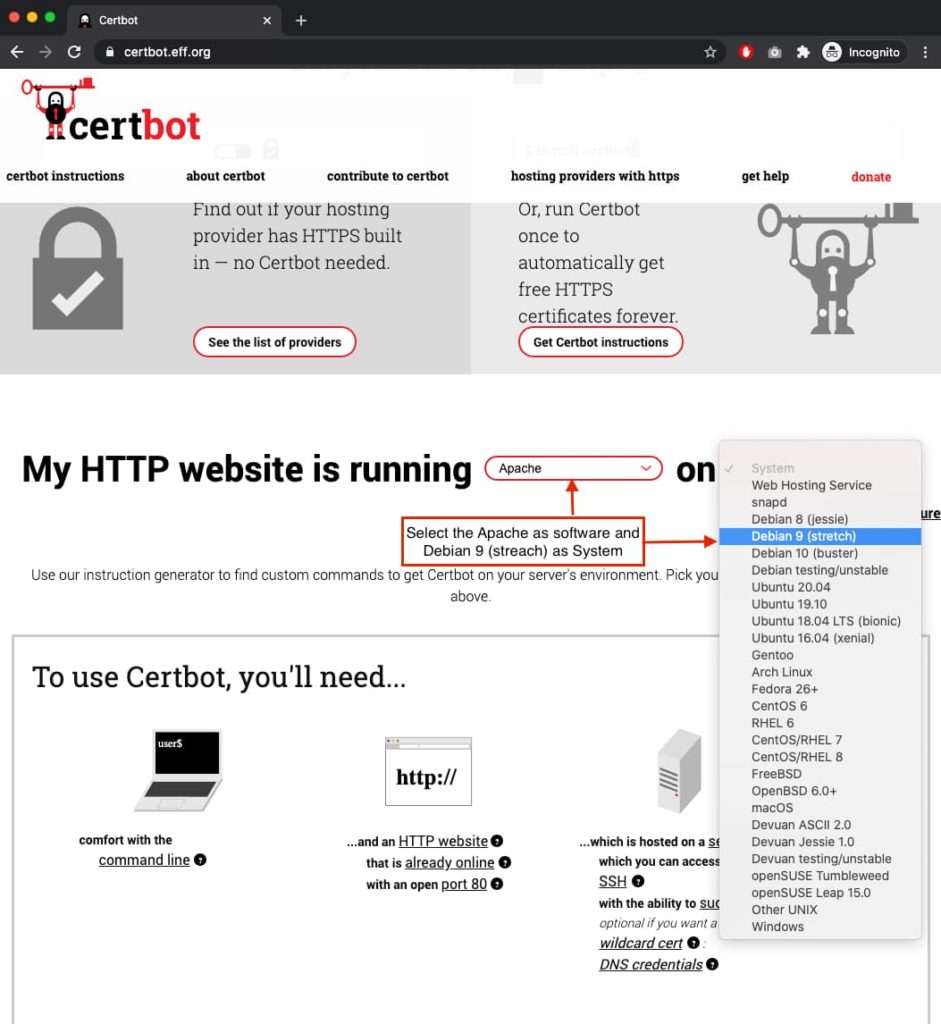
Task: Select Debian testing/unstable option
Action: point(820,570)
